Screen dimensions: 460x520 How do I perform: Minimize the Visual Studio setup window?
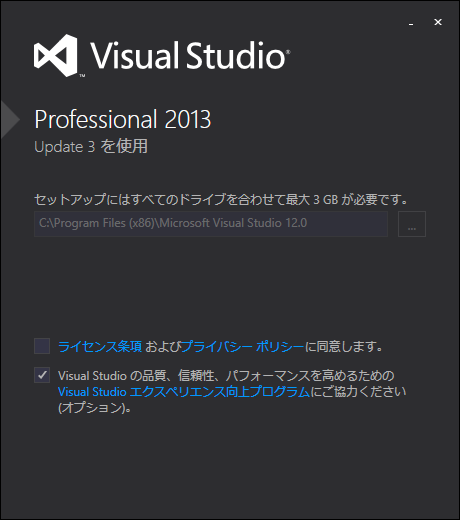pyautogui.click(x=411, y=23)
